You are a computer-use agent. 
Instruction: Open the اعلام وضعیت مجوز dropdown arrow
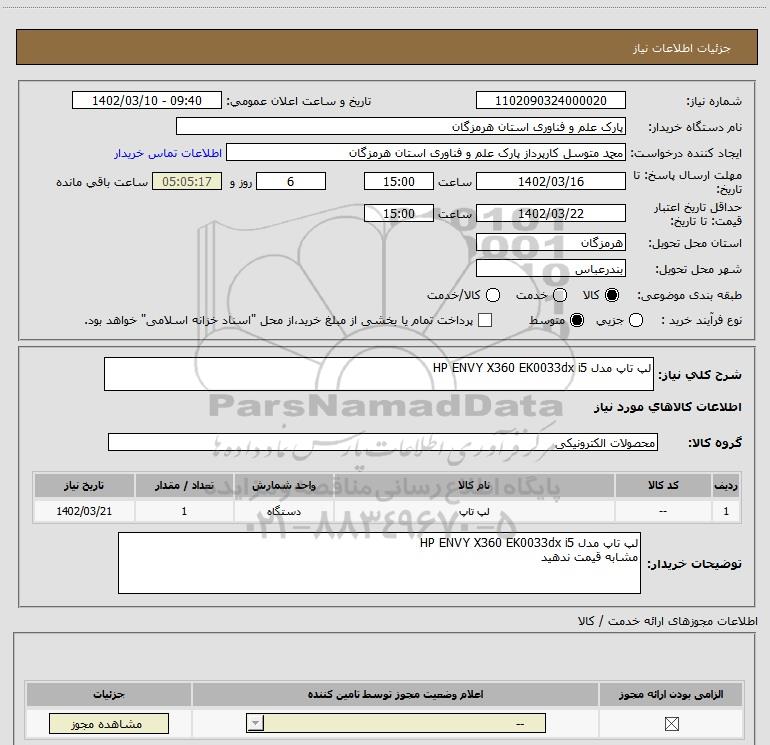point(255,723)
